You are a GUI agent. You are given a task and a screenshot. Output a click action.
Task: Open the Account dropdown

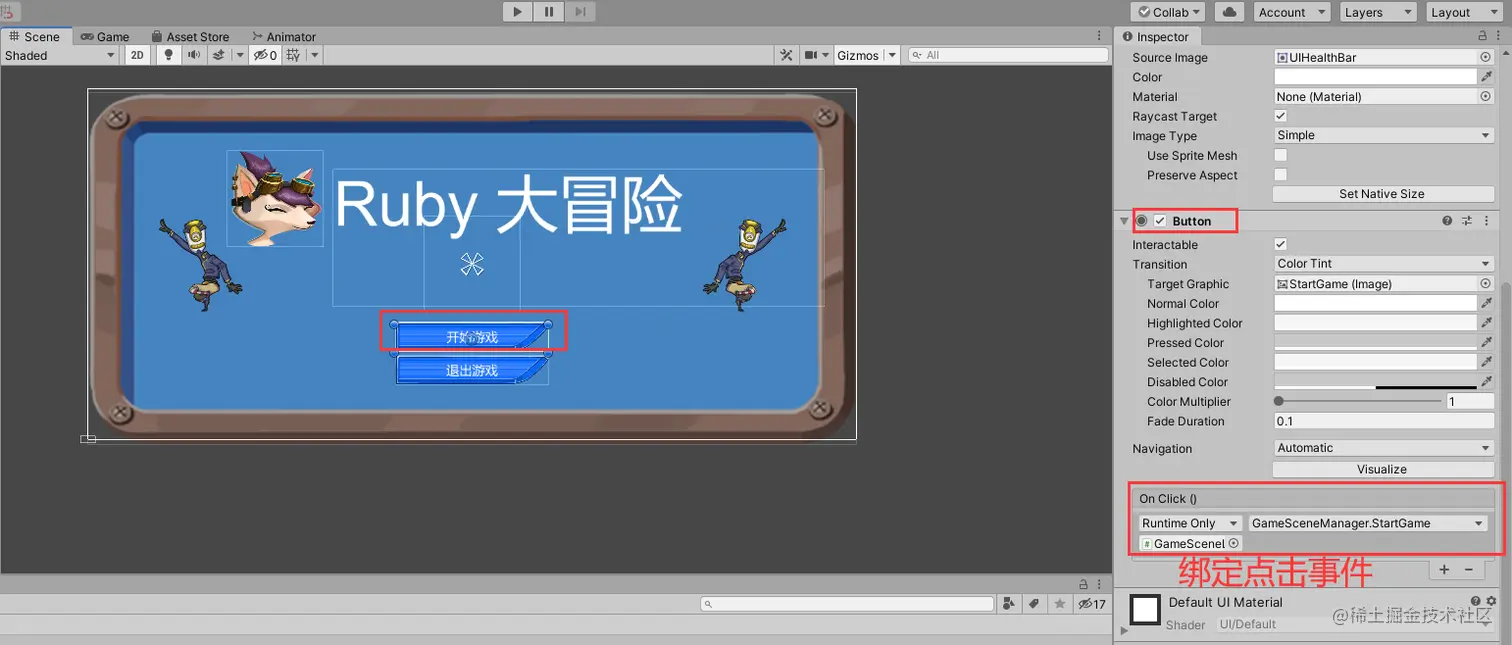(1292, 12)
